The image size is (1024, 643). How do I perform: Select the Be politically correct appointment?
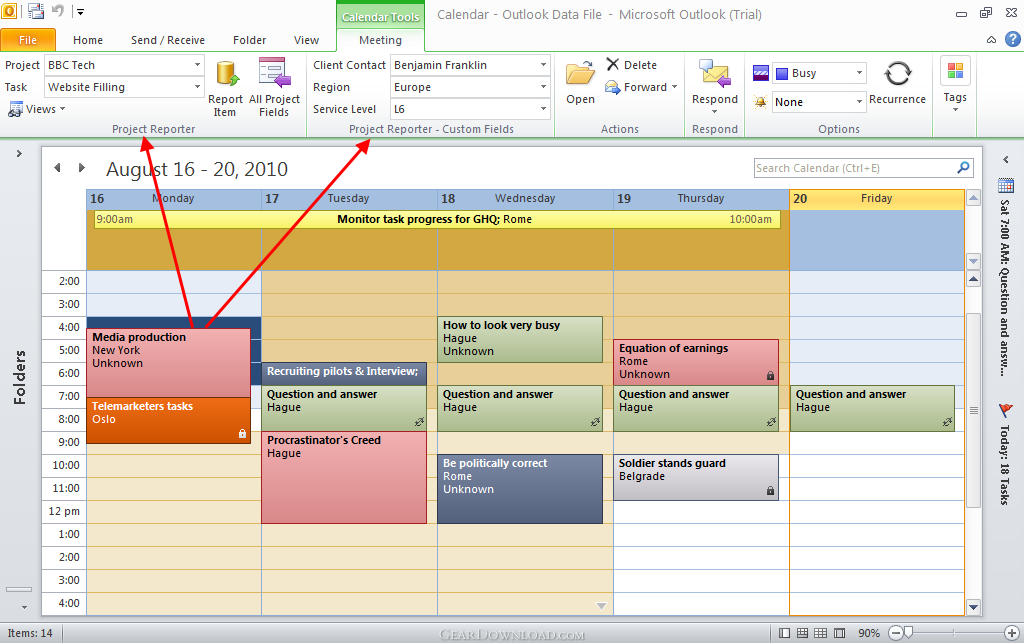pos(520,489)
